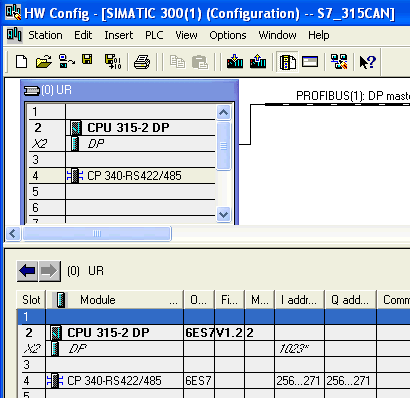Click the (0) UR rack title bar
Viewport: 410px width, 398px height.
coord(129,90)
